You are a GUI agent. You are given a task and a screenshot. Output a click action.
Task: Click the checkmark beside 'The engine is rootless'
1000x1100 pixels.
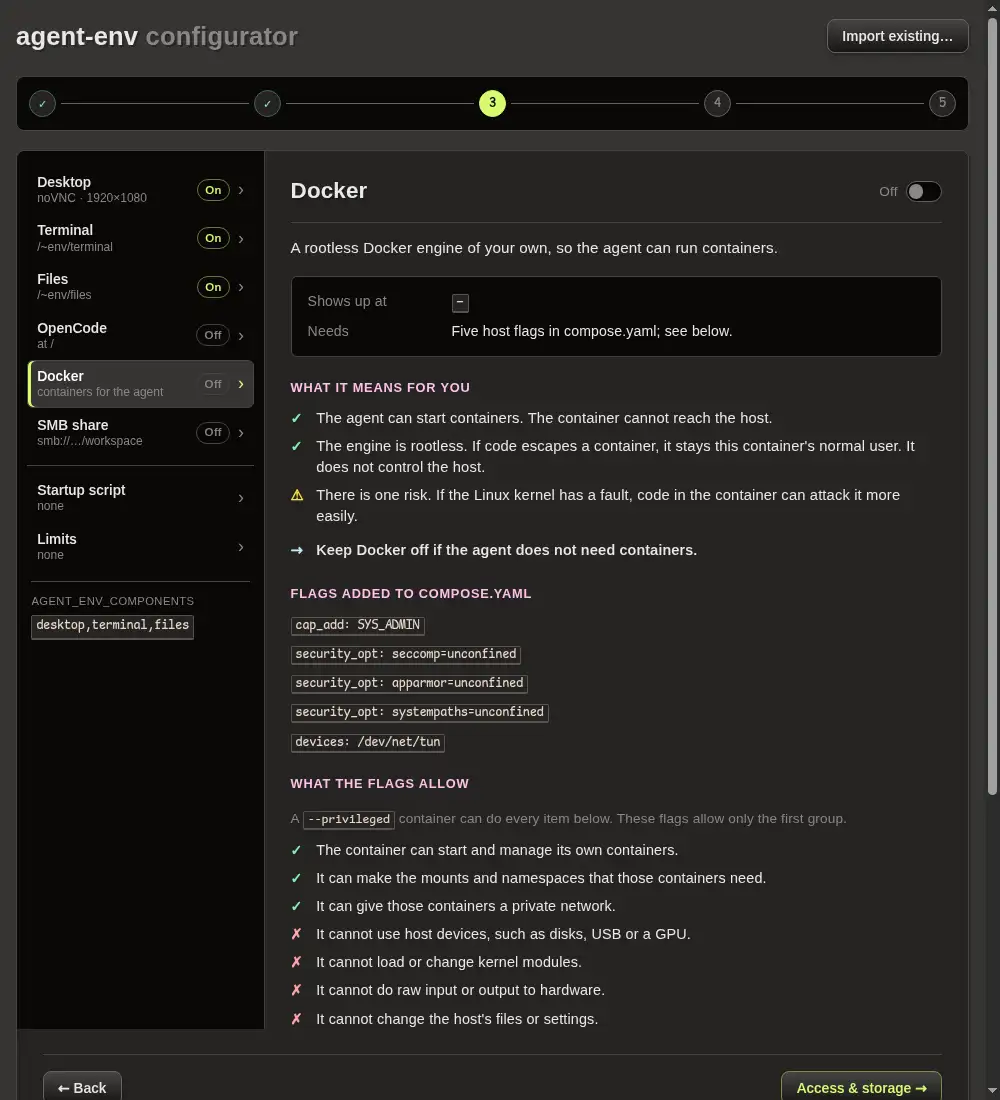click(296, 446)
